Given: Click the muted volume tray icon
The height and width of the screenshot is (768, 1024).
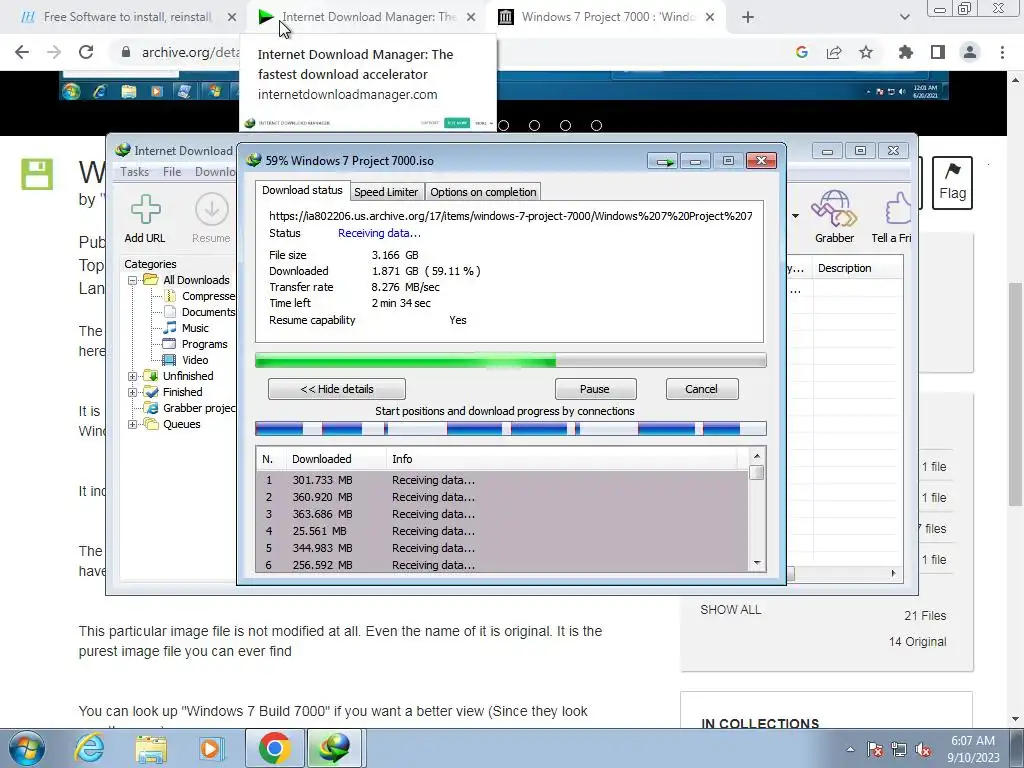Looking at the screenshot, I should pyautogui.click(x=923, y=750).
